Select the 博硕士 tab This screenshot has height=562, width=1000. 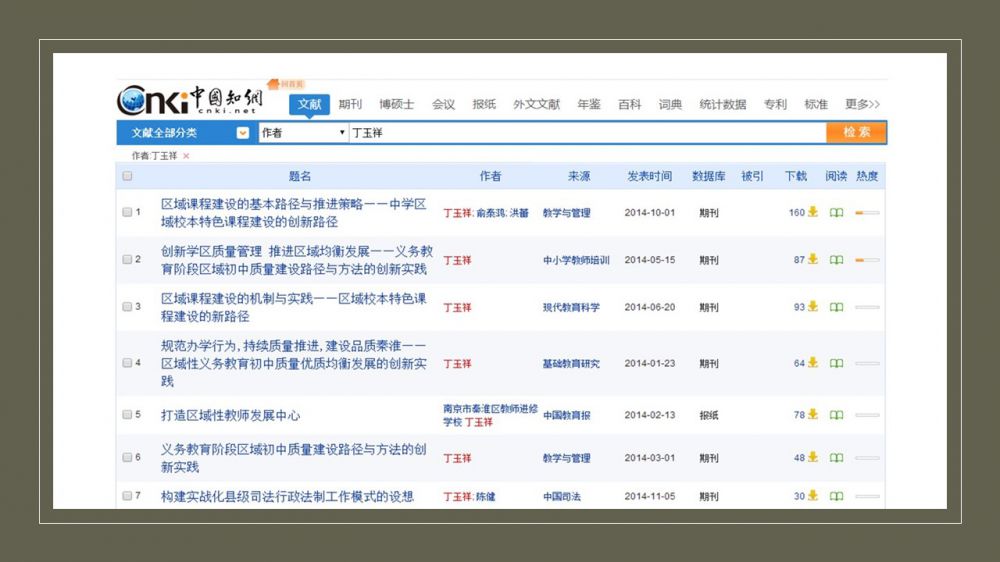click(x=396, y=104)
